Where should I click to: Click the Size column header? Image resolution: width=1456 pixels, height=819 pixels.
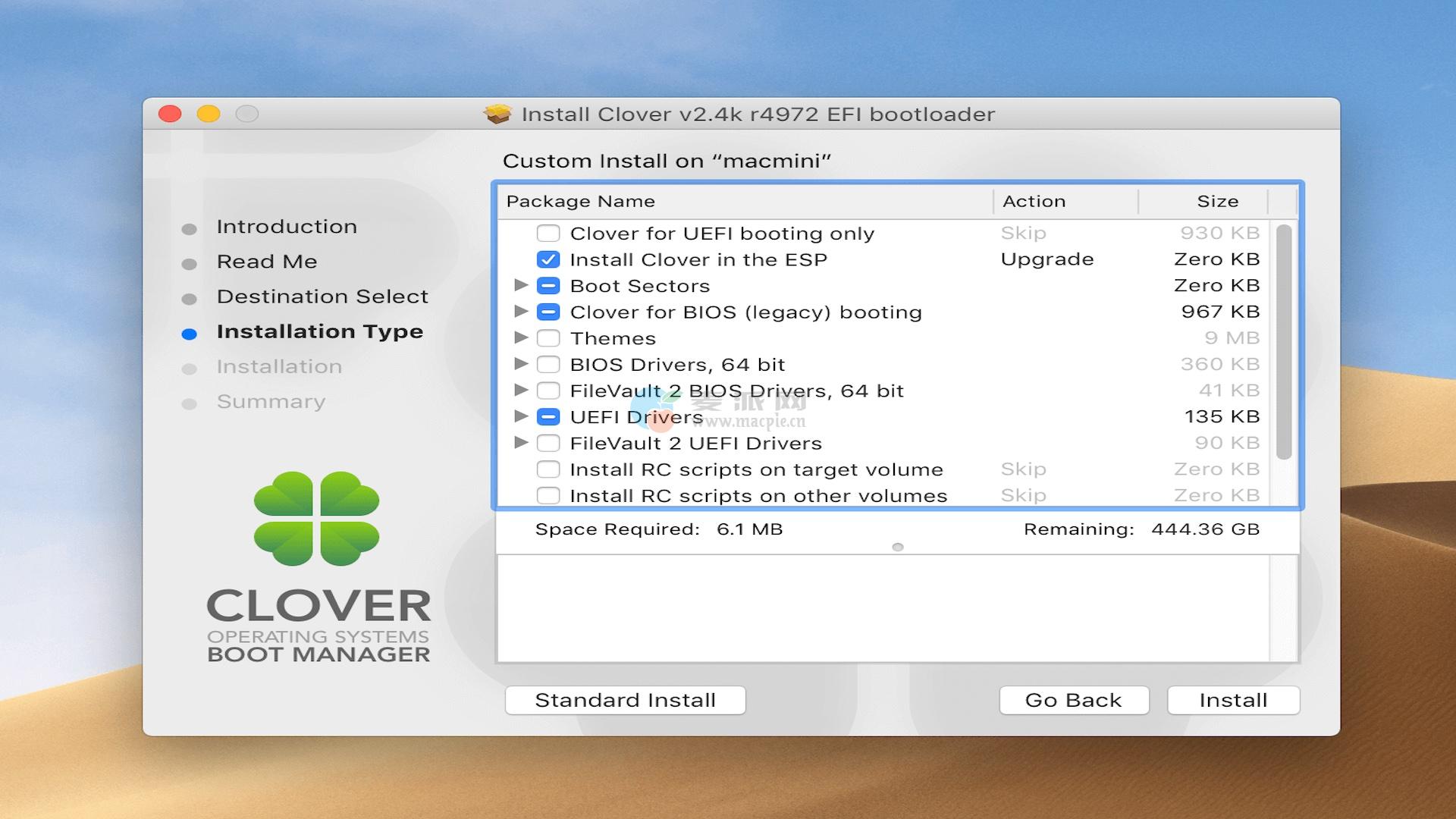pyautogui.click(x=1203, y=202)
